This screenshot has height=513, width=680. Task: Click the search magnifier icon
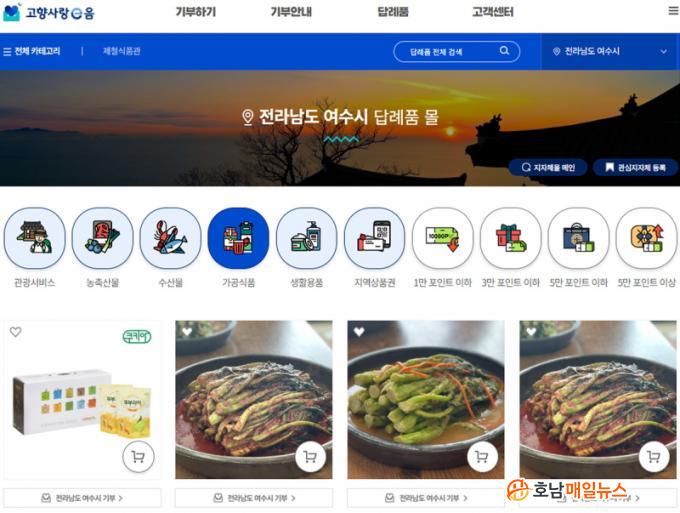pos(504,51)
